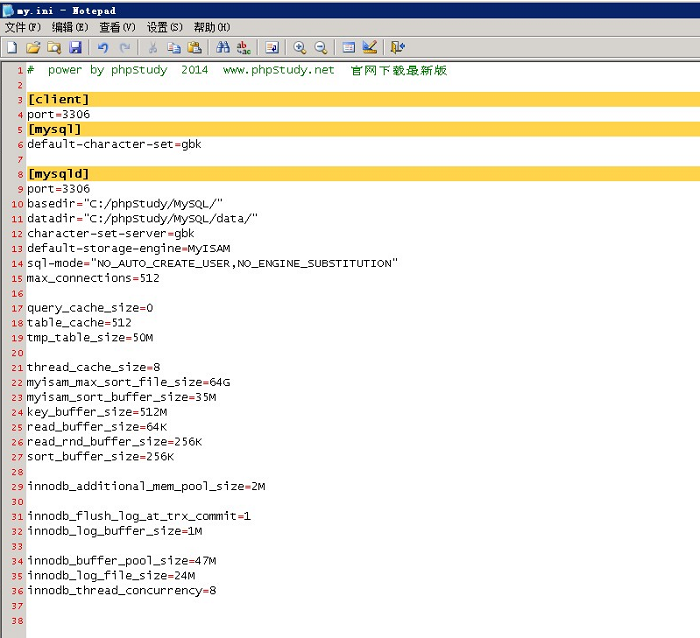
Task: Click the sql-mode setting line
Action: coord(212,263)
